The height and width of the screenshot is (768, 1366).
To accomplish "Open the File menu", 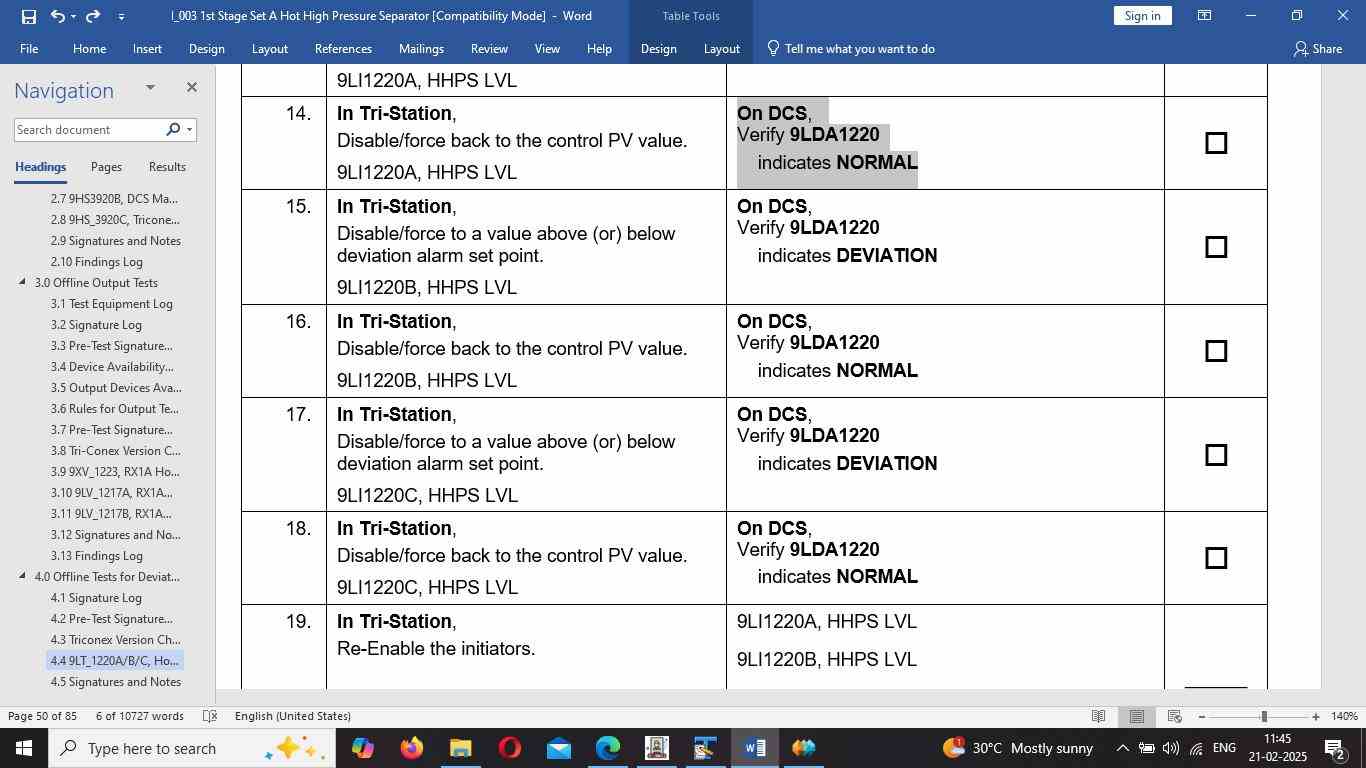I will [29, 48].
